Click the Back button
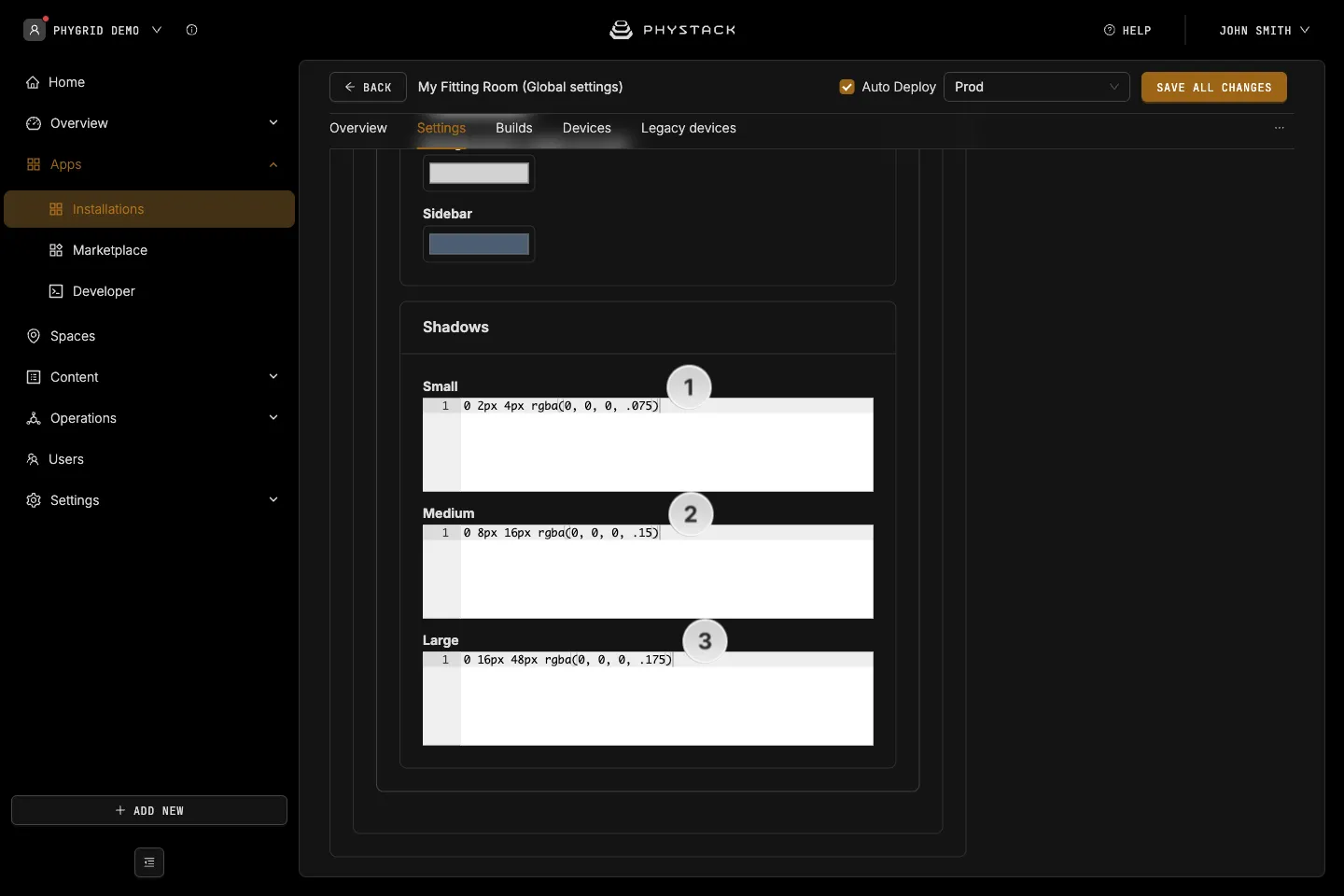Screen dimensions: 1344x896 click(368, 87)
